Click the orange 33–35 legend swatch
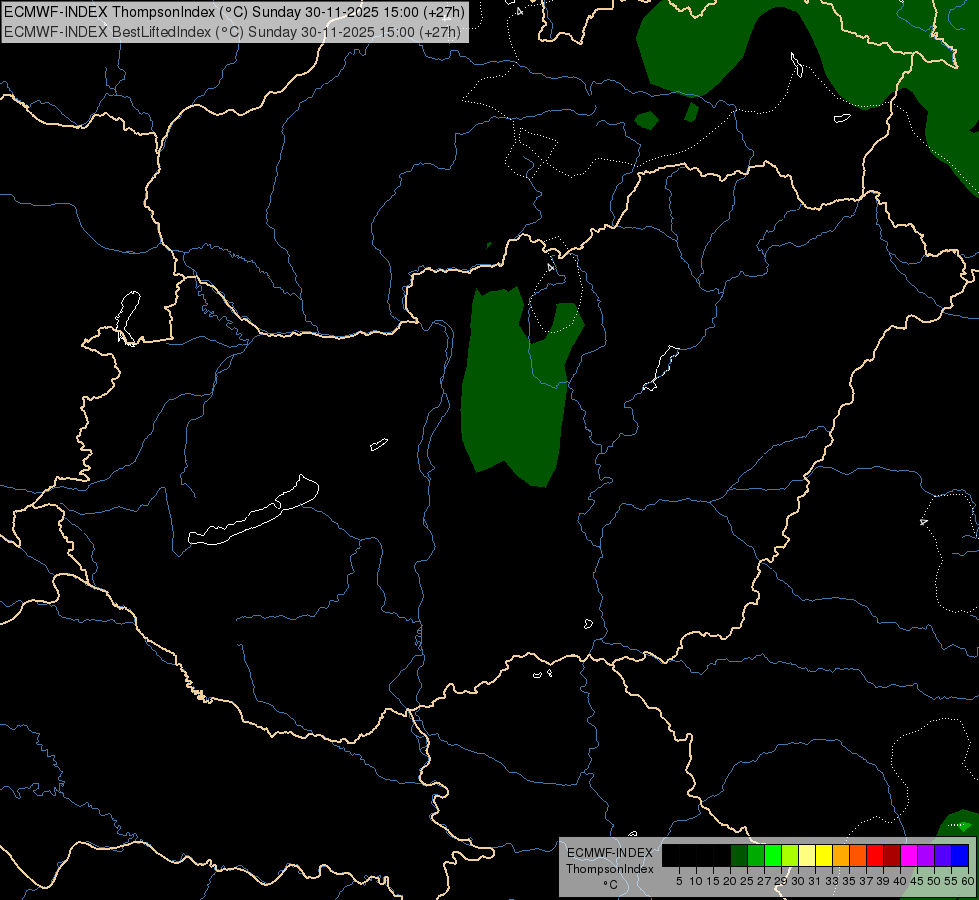The height and width of the screenshot is (900, 979). [x=841, y=855]
